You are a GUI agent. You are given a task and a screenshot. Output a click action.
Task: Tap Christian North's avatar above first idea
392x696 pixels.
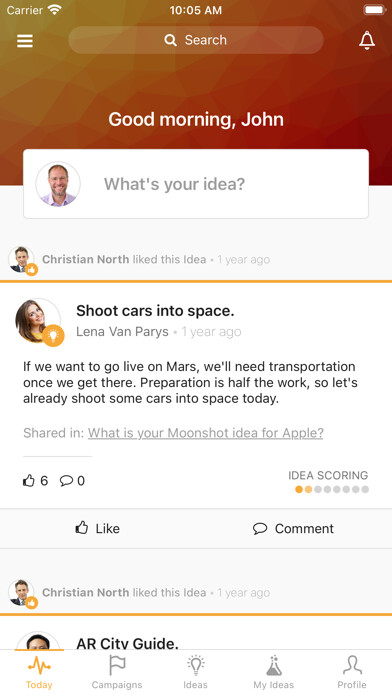pos(21,259)
